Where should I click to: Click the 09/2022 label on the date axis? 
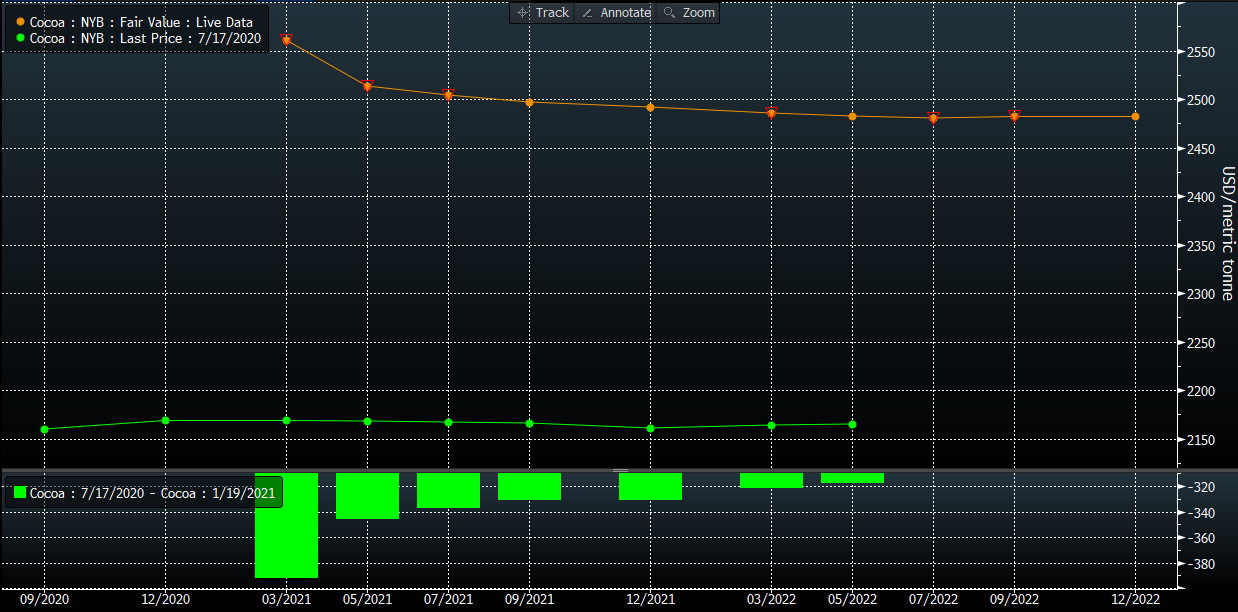1014,598
